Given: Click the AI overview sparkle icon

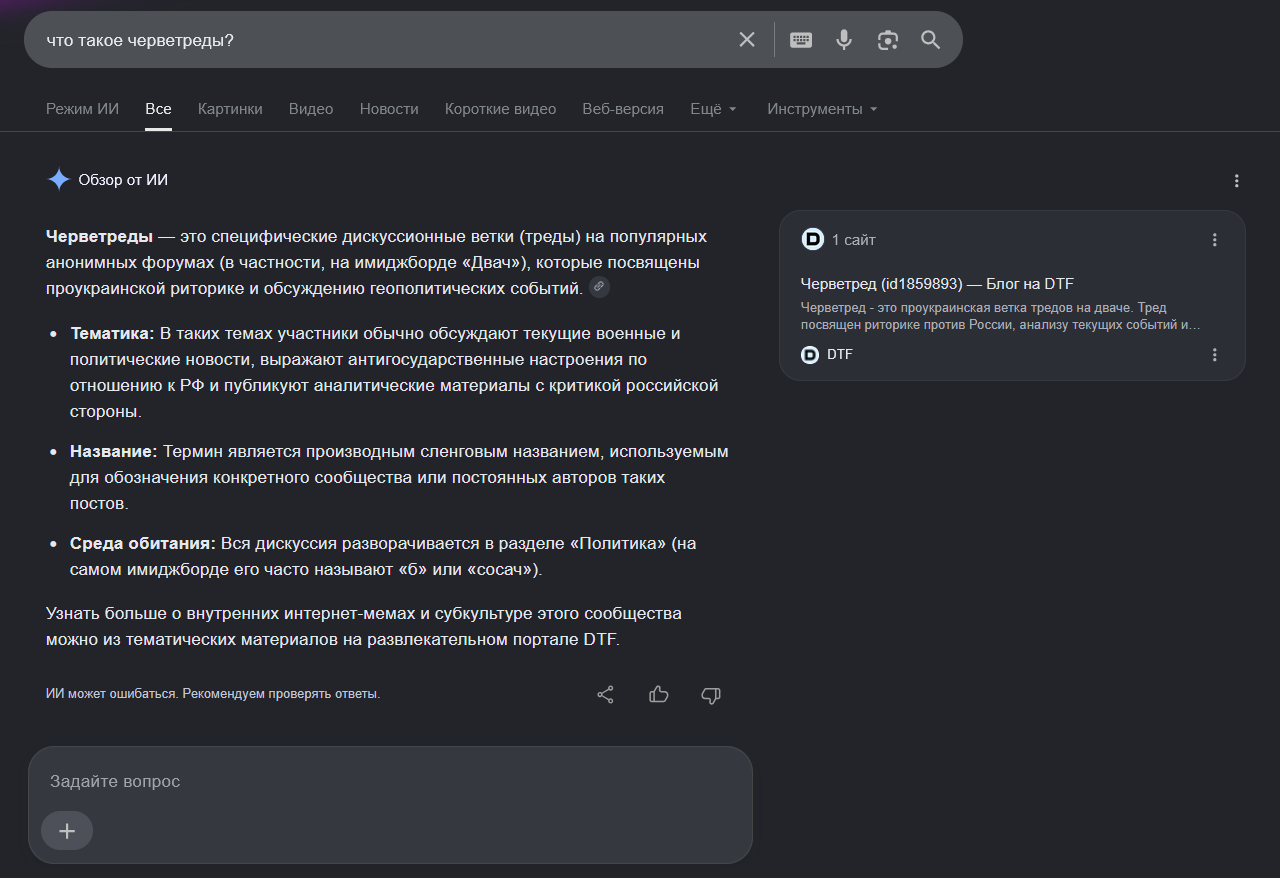Looking at the screenshot, I should tap(59, 180).
